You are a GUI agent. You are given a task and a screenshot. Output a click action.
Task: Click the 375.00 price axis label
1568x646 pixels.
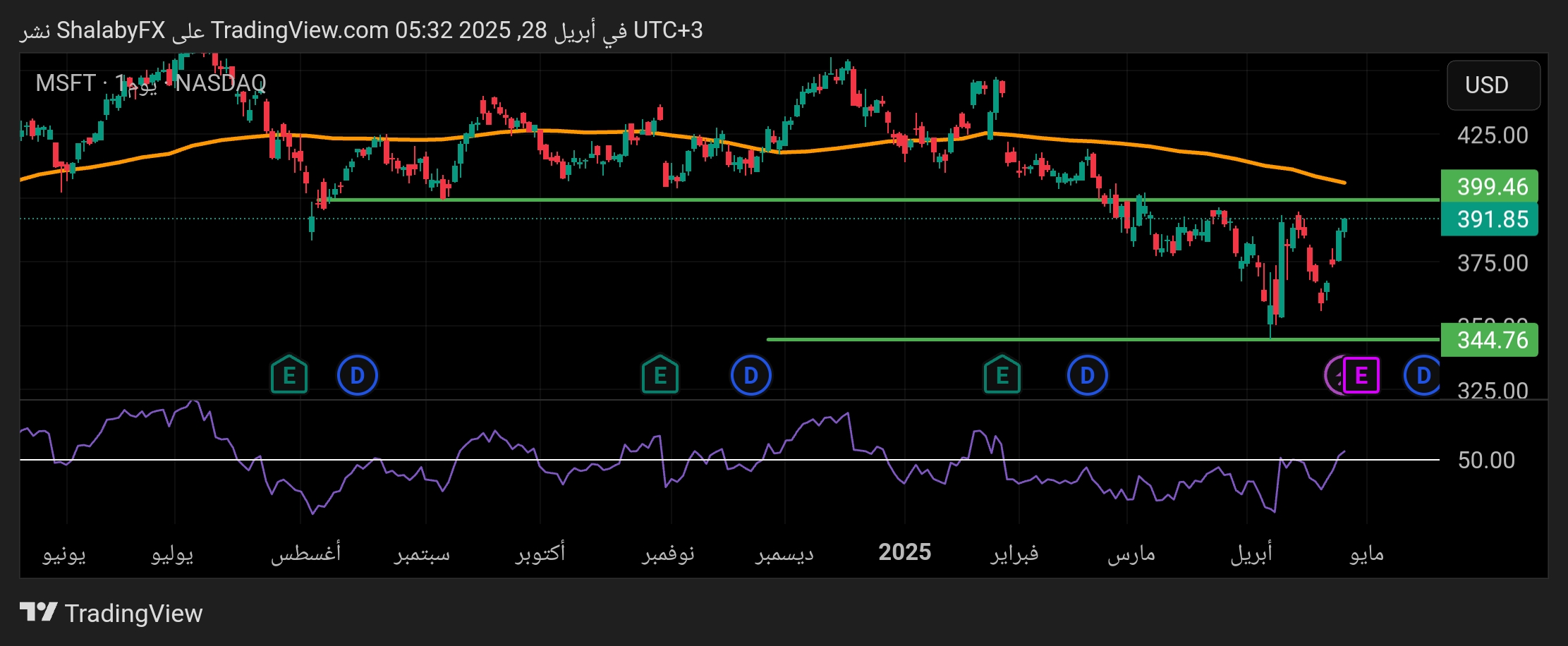click(x=1493, y=263)
